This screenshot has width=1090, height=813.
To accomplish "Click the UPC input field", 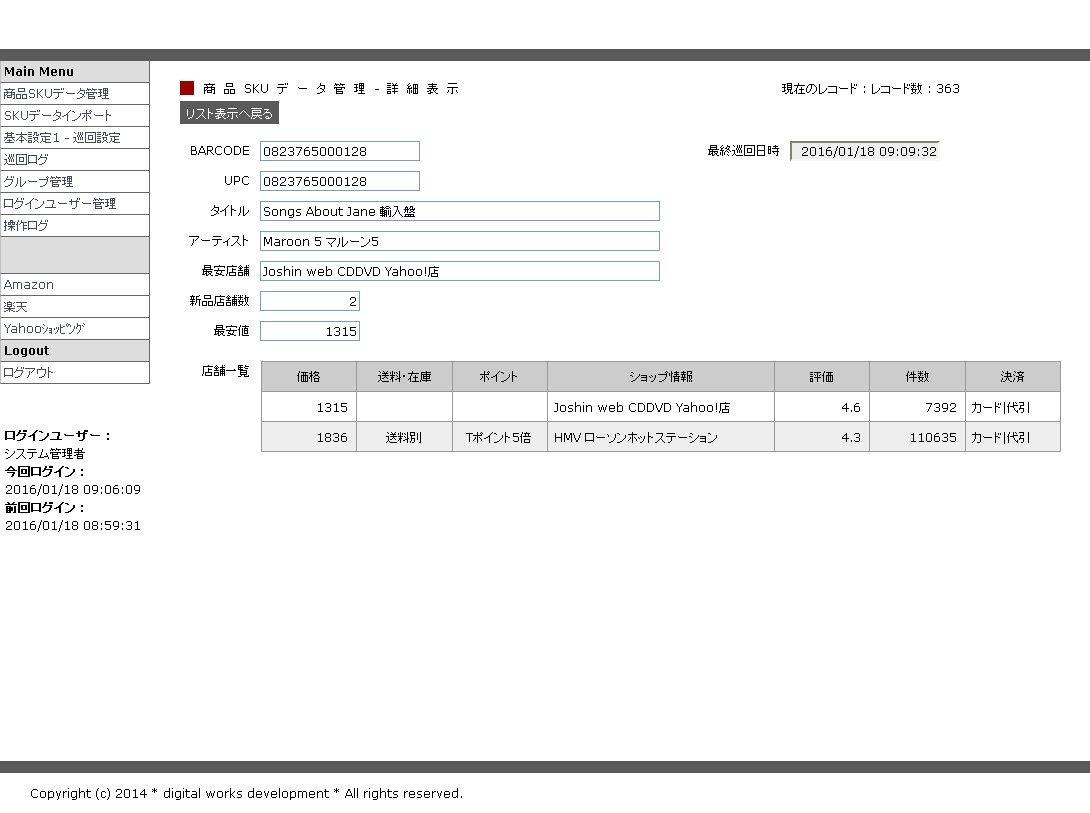I will point(340,181).
